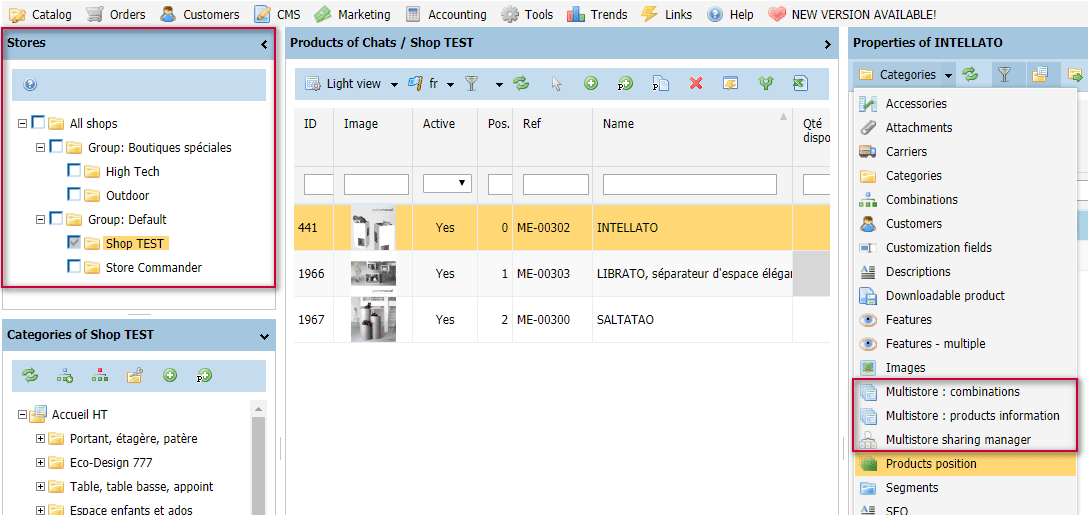The height and width of the screenshot is (515, 1088).
Task: Uncheck the Shop TEST checkbox
Action: (74, 243)
